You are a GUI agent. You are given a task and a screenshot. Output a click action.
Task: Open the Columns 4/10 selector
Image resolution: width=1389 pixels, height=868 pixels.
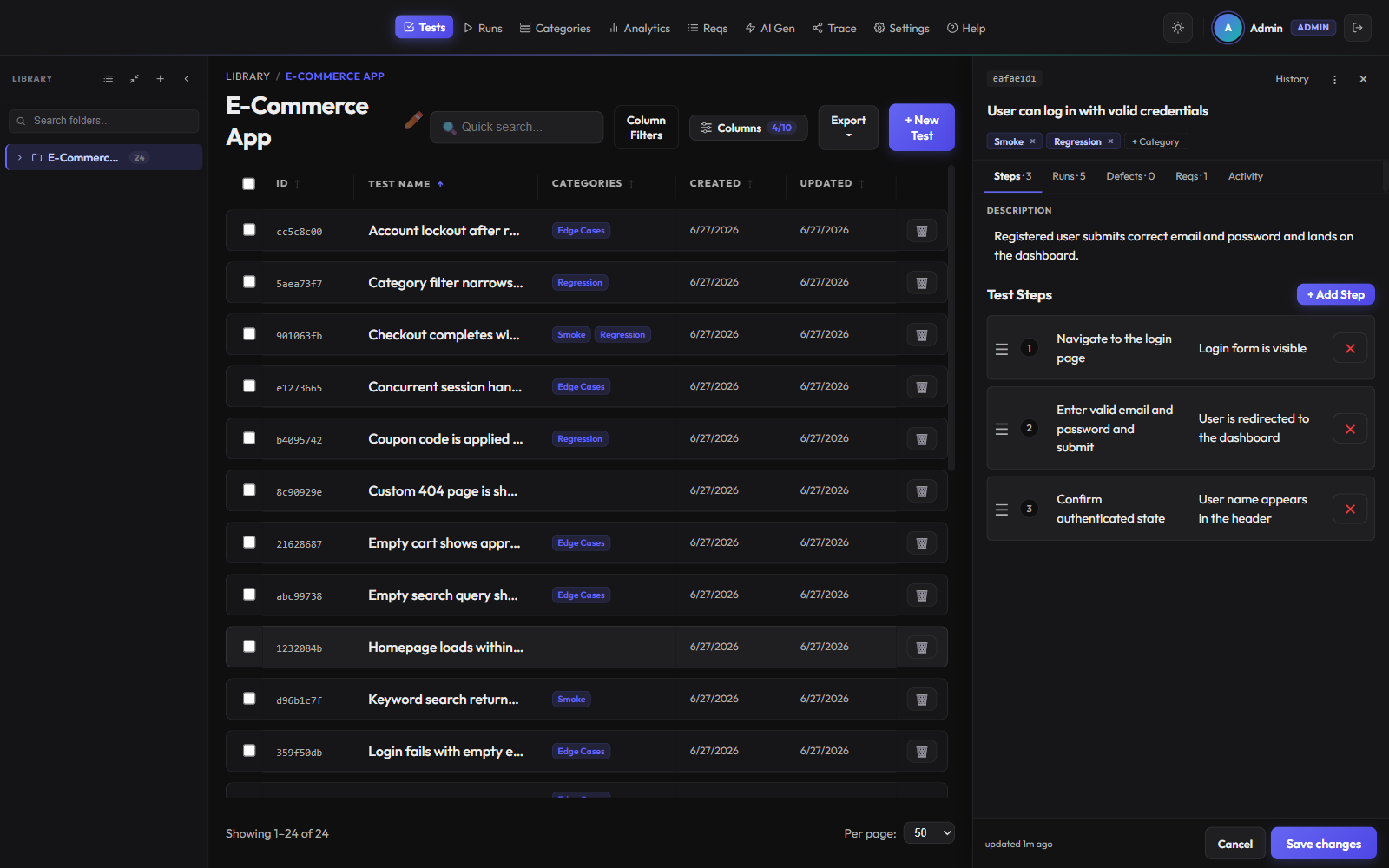click(748, 128)
